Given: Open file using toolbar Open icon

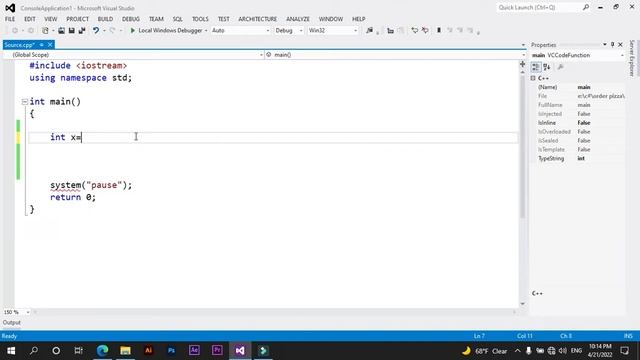Looking at the screenshot, I should tap(61, 31).
